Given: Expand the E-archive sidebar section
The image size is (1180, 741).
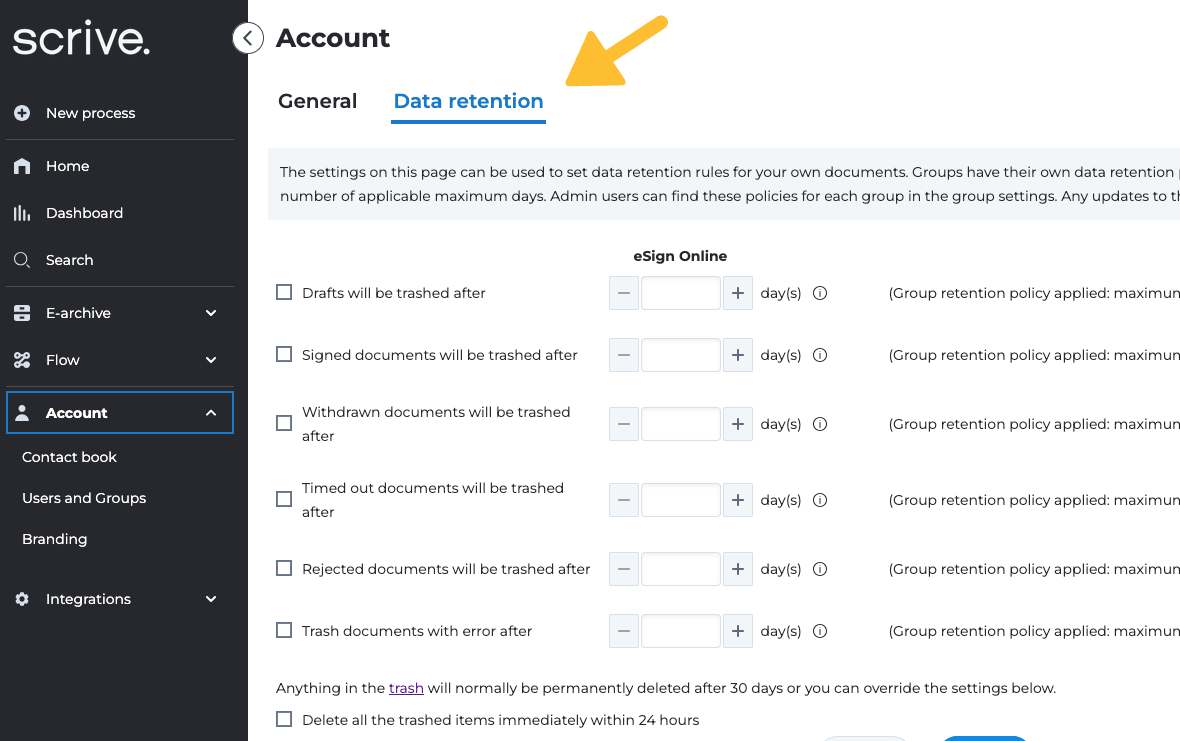Looking at the screenshot, I should (211, 313).
